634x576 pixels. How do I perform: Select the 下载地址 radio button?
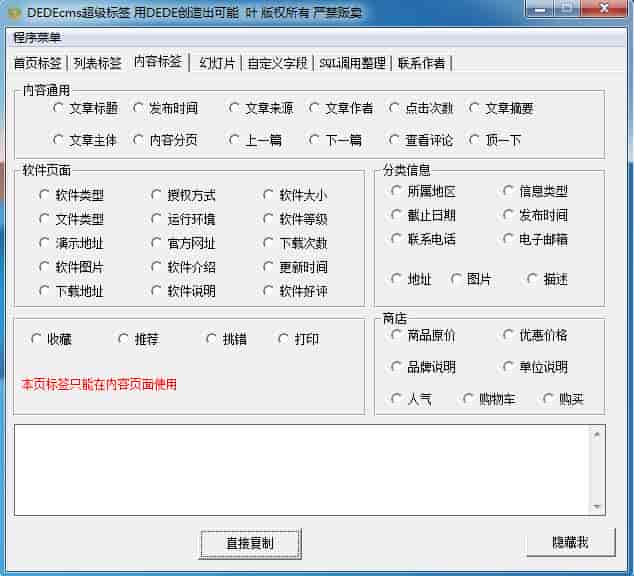(72, 291)
